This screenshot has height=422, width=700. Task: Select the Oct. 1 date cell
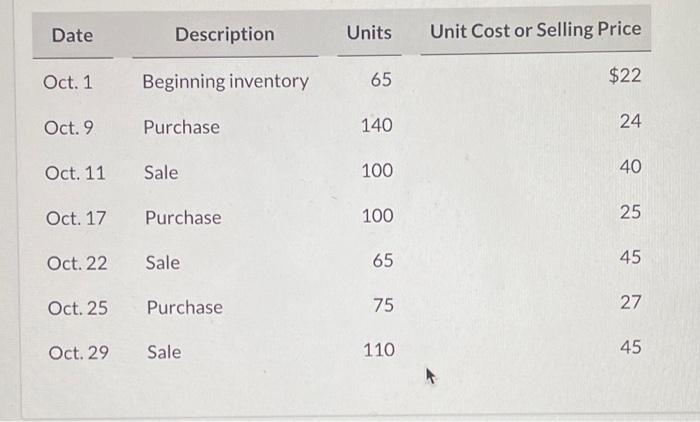[x=67, y=82]
